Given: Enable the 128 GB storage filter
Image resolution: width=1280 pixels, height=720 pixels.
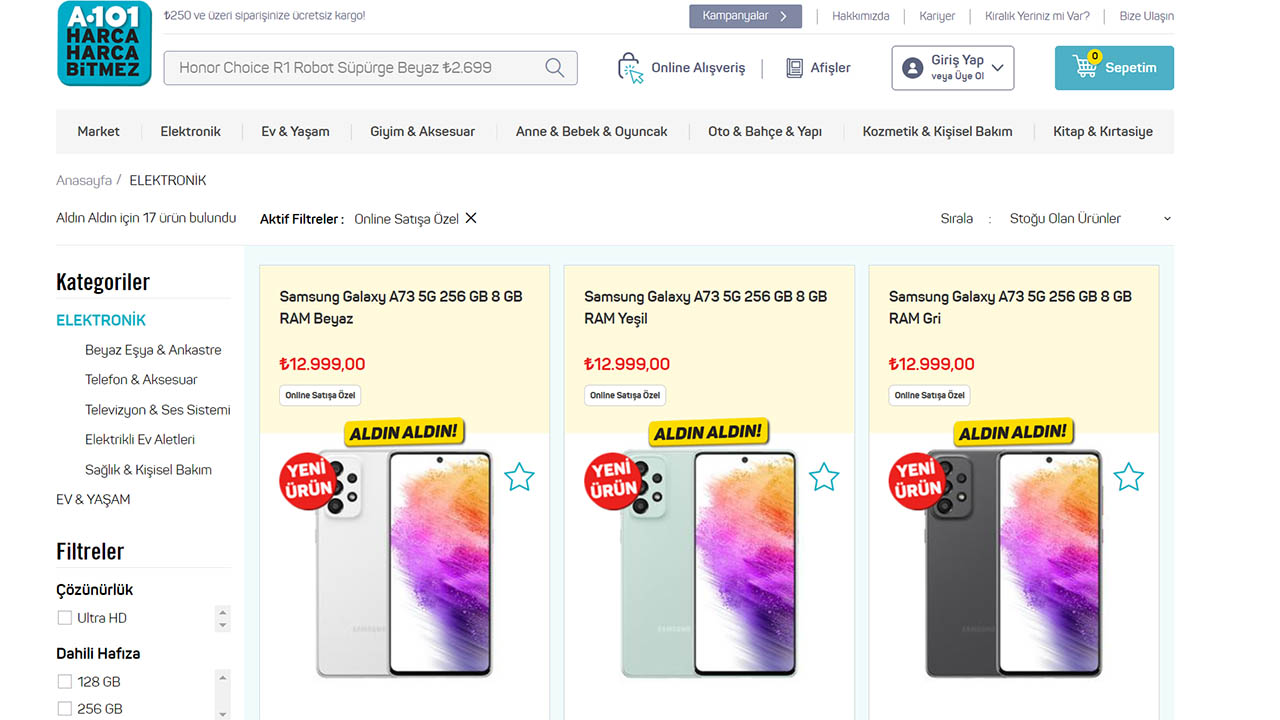Looking at the screenshot, I should 65,682.
